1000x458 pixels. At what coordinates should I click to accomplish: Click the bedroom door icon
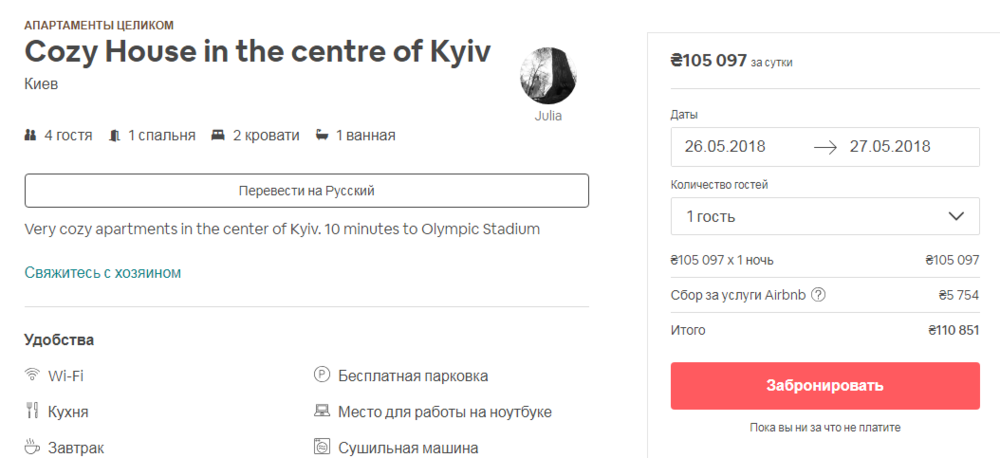[x=115, y=135]
